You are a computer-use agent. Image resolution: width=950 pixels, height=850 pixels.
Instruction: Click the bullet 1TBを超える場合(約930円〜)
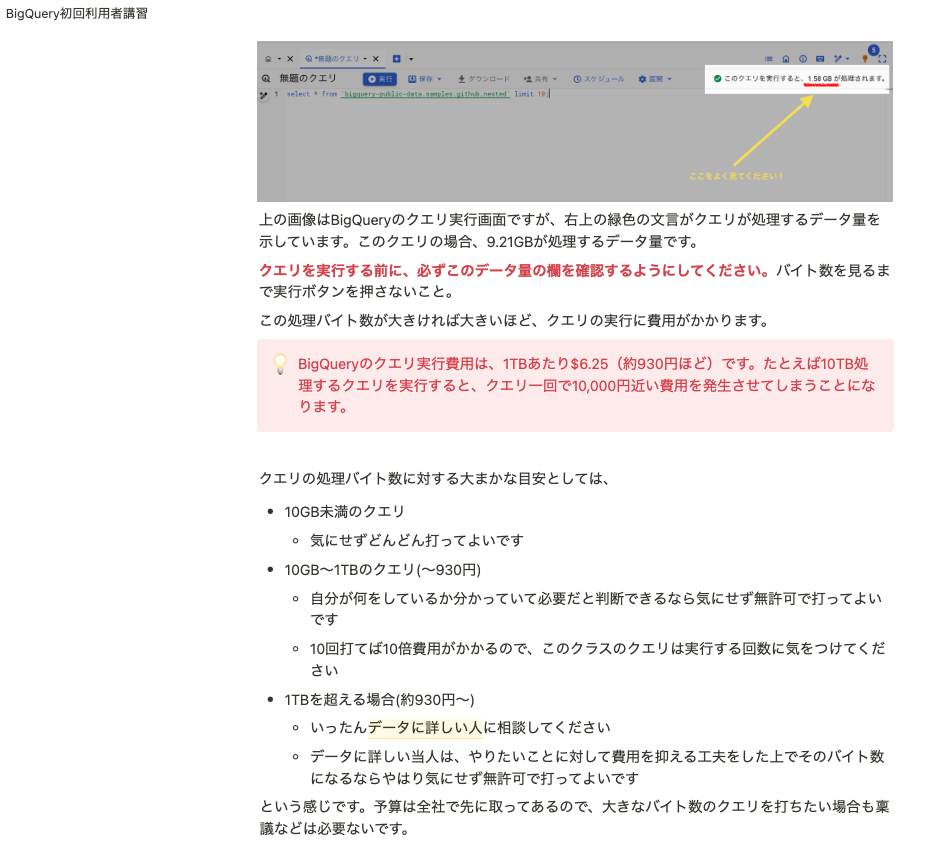pyautogui.click(x=379, y=700)
